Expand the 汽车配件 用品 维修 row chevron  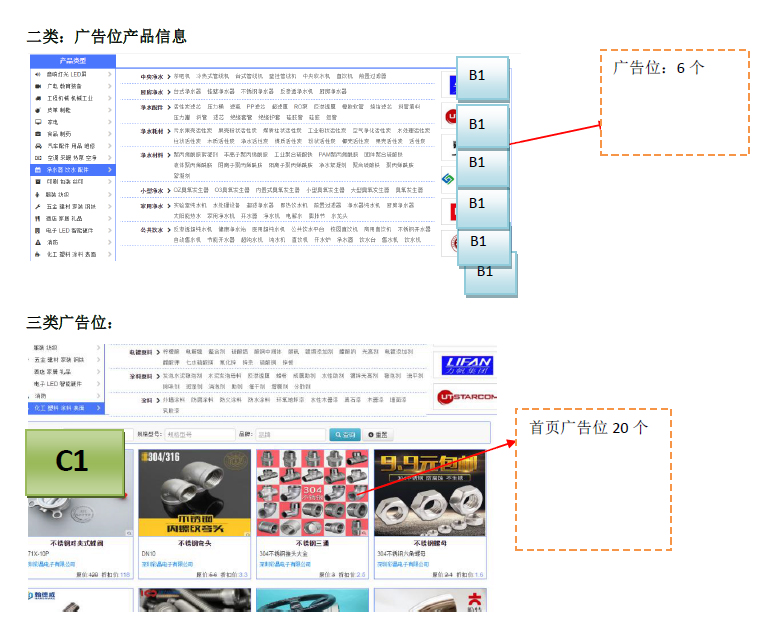pyautogui.click(x=110, y=146)
